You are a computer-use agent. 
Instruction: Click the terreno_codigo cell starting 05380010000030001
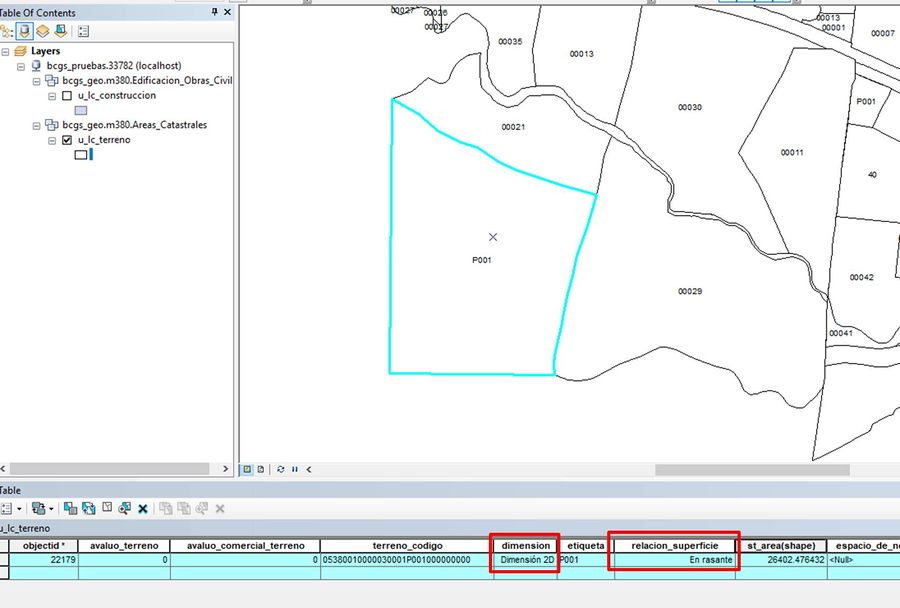(x=407, y=559)
